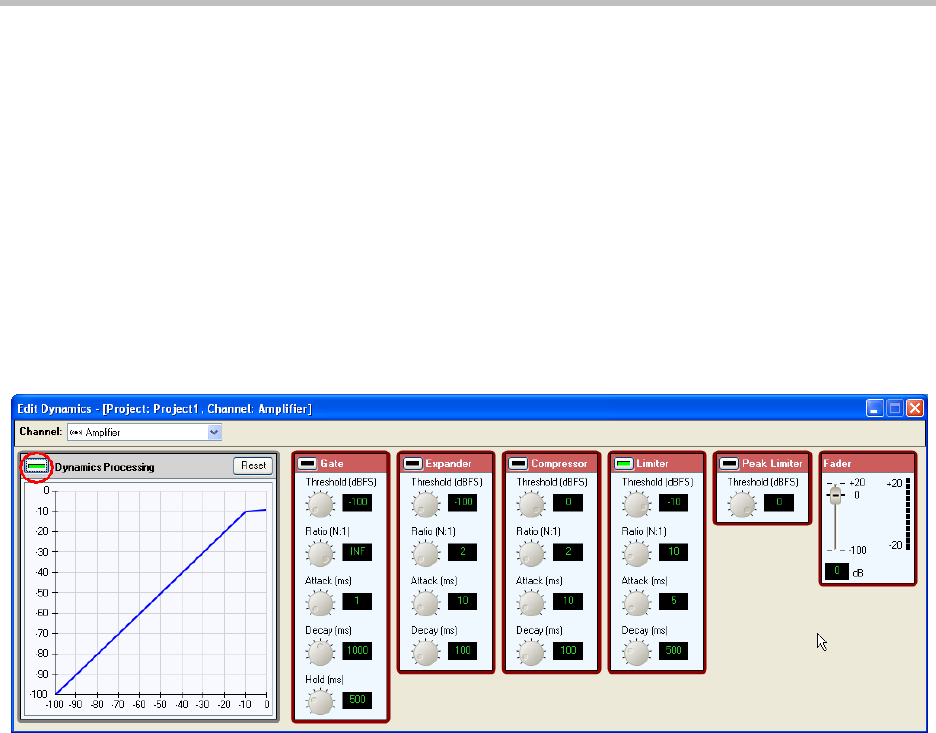Disable the Limiter section

tap(623, 464)
